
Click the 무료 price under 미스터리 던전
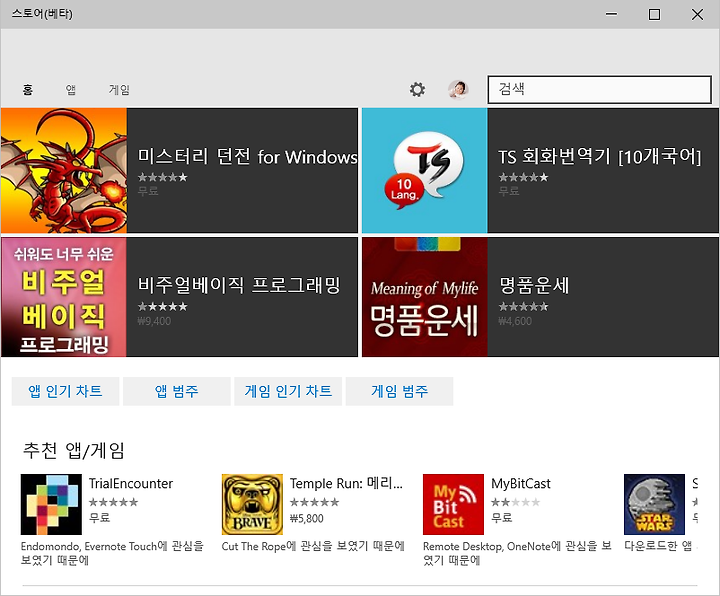tap(148, 191)
